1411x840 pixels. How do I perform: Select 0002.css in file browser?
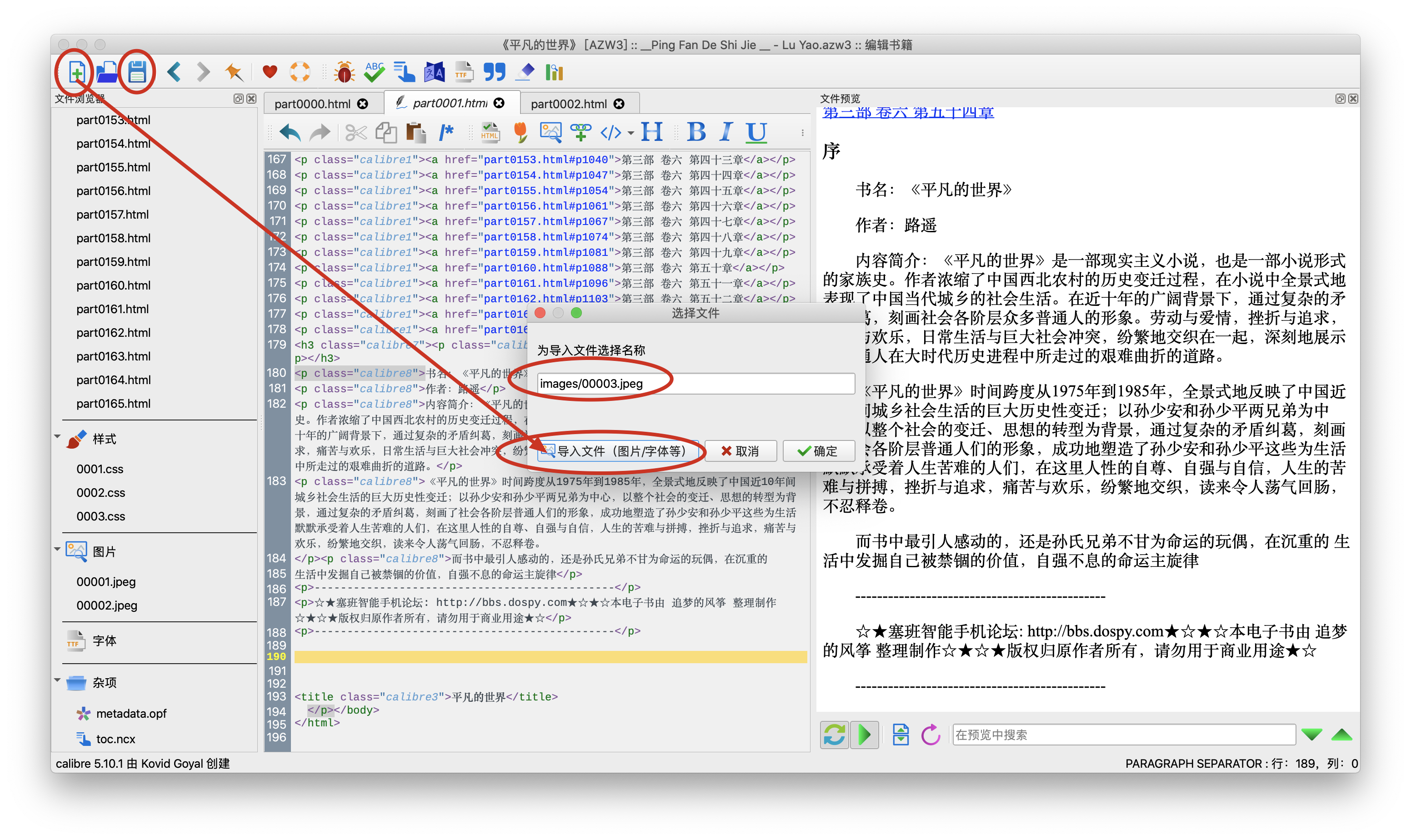101,493
